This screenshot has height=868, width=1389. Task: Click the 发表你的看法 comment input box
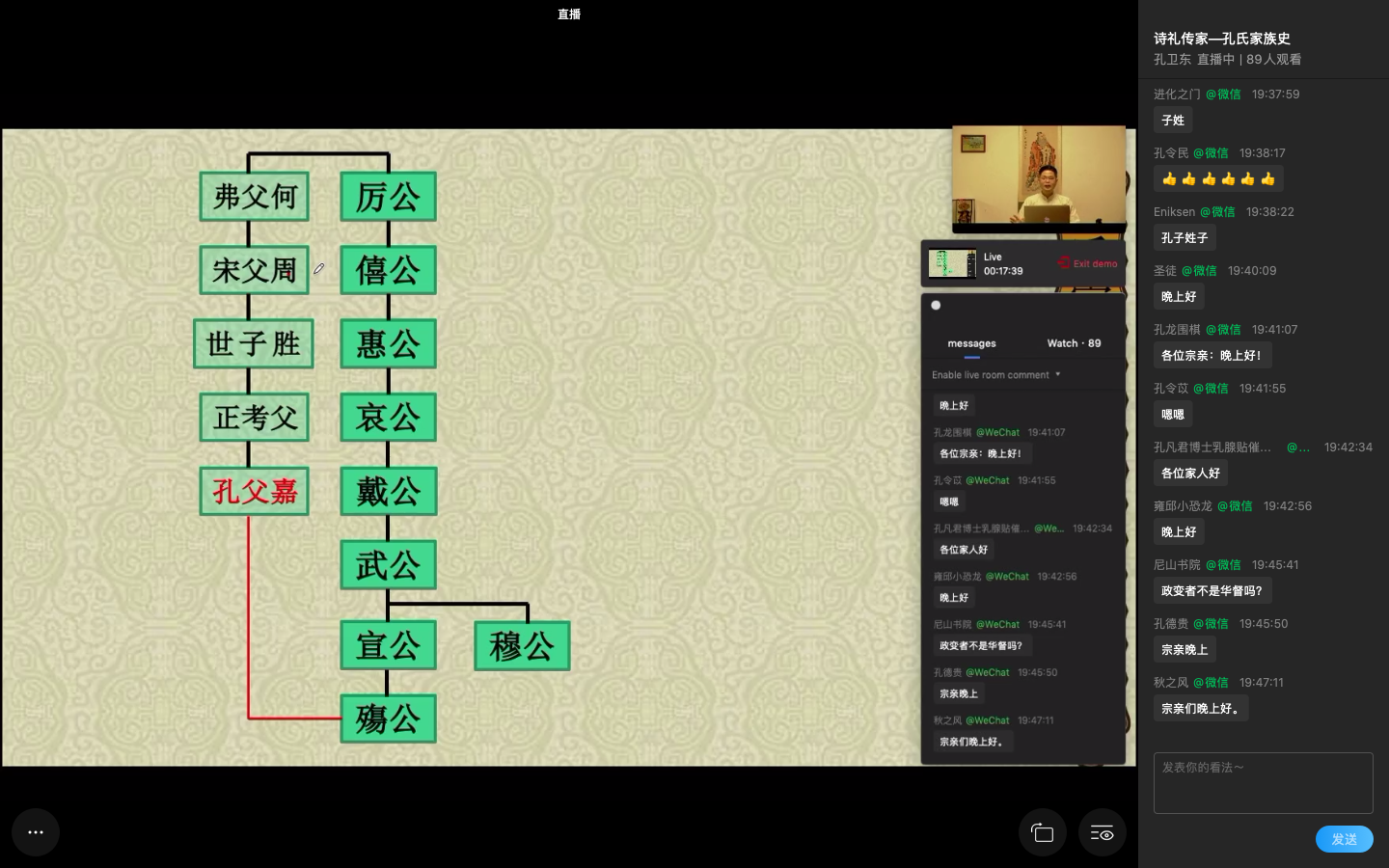click(x=1263, y=782)
